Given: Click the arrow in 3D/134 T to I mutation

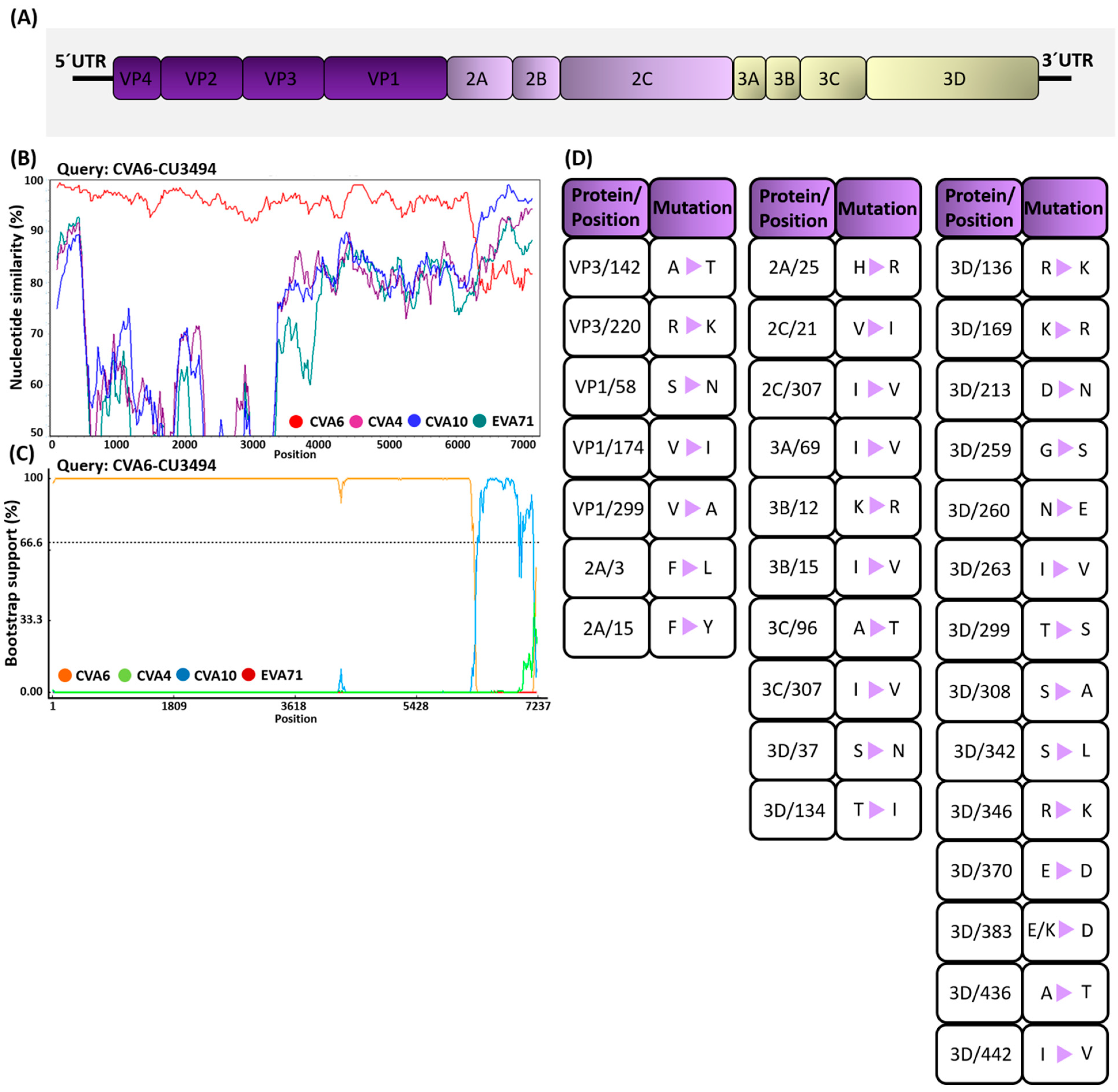Looking at the screenshot, I should click(x=876, y=809).
